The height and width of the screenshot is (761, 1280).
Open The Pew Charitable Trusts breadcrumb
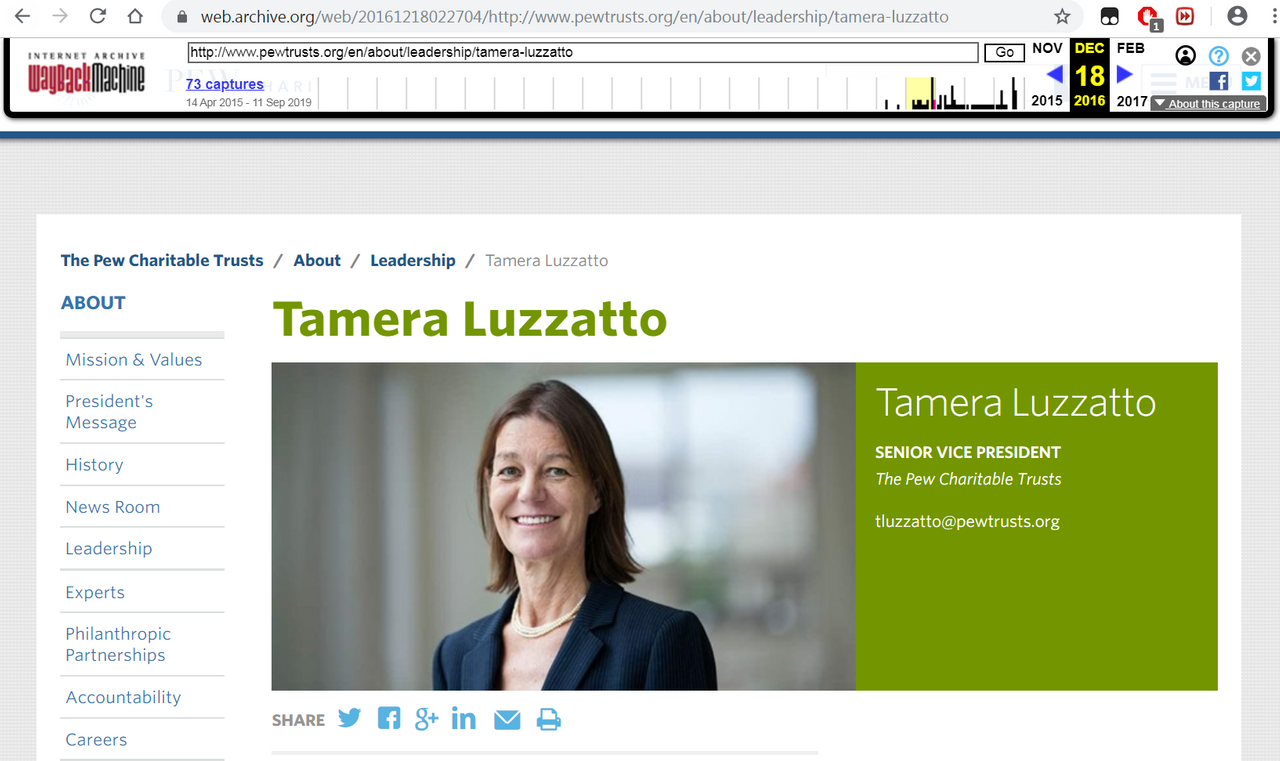coord(162,260)
